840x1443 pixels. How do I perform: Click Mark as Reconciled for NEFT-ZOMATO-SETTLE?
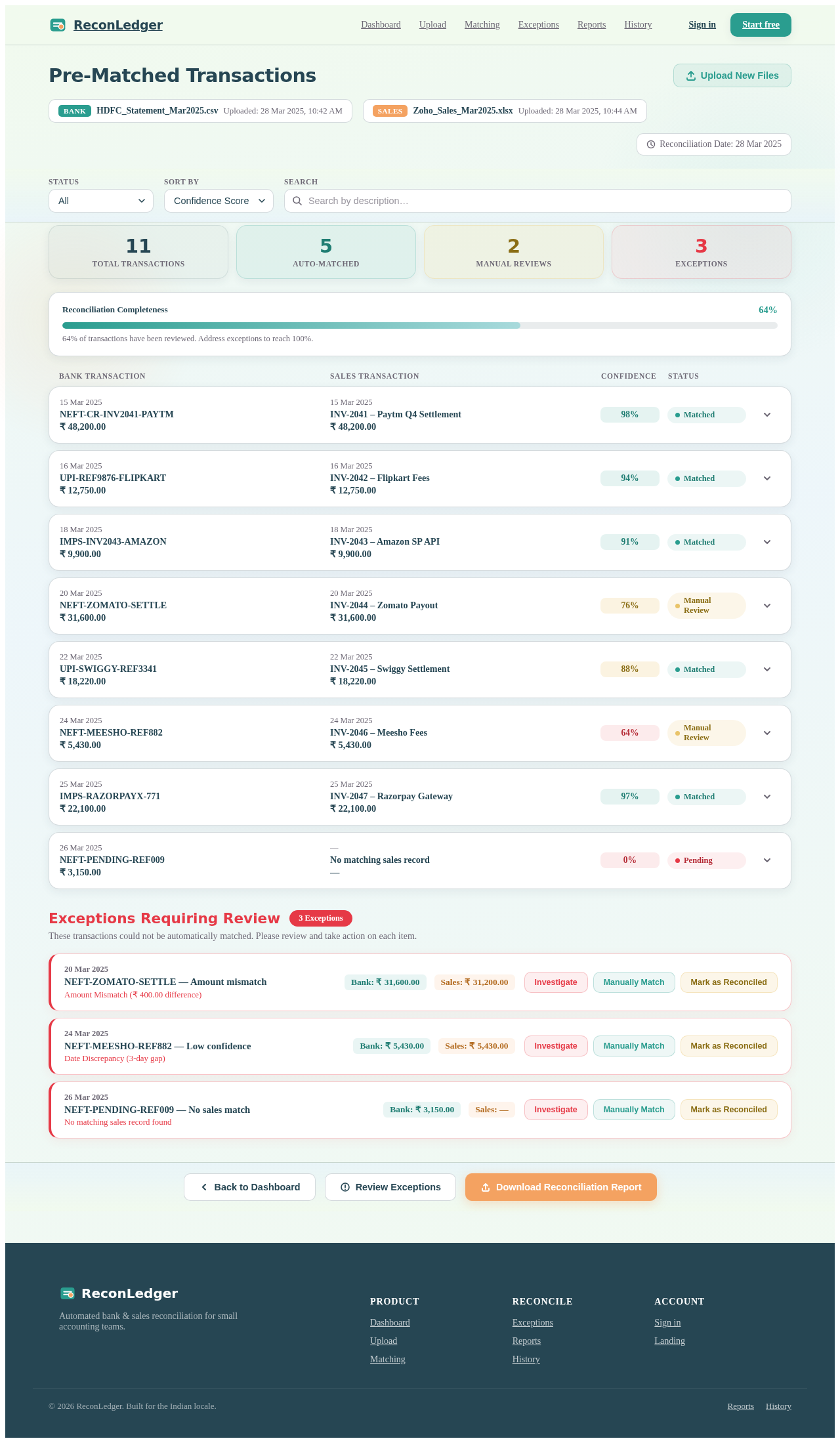pos(728,982)
